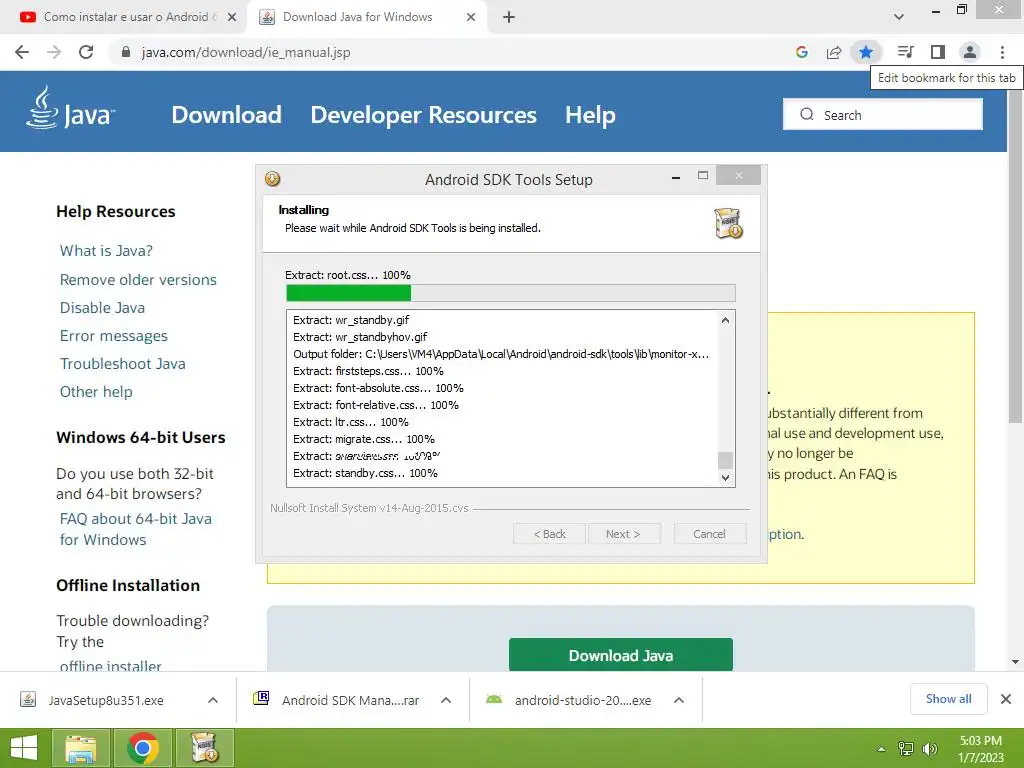Image resolution: width=1024 pixels, height=768 pixels.
Task: Click the share page icon
Action: point(834,52)
